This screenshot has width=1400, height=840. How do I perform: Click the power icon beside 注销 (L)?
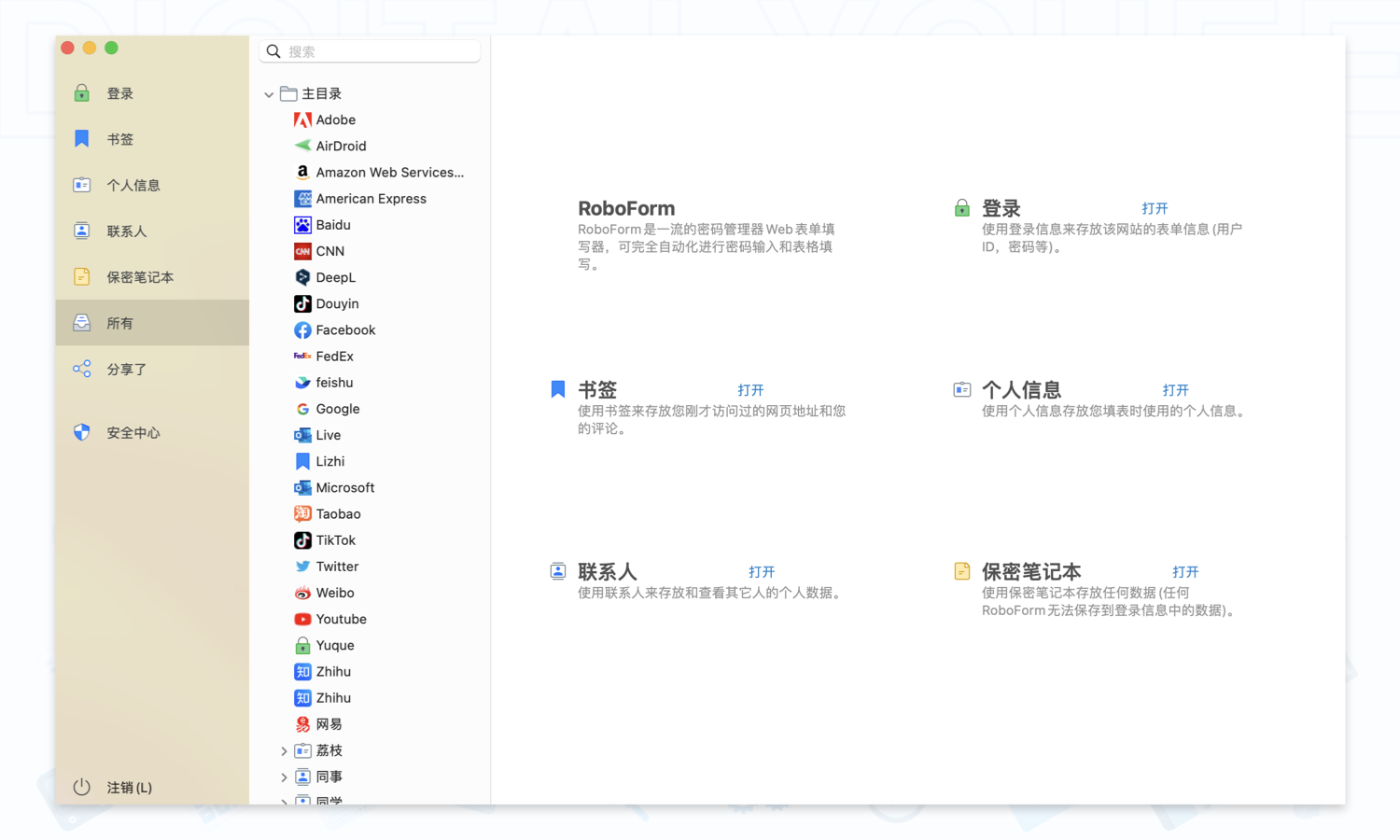pyautogui.click(x=82, y=787)
